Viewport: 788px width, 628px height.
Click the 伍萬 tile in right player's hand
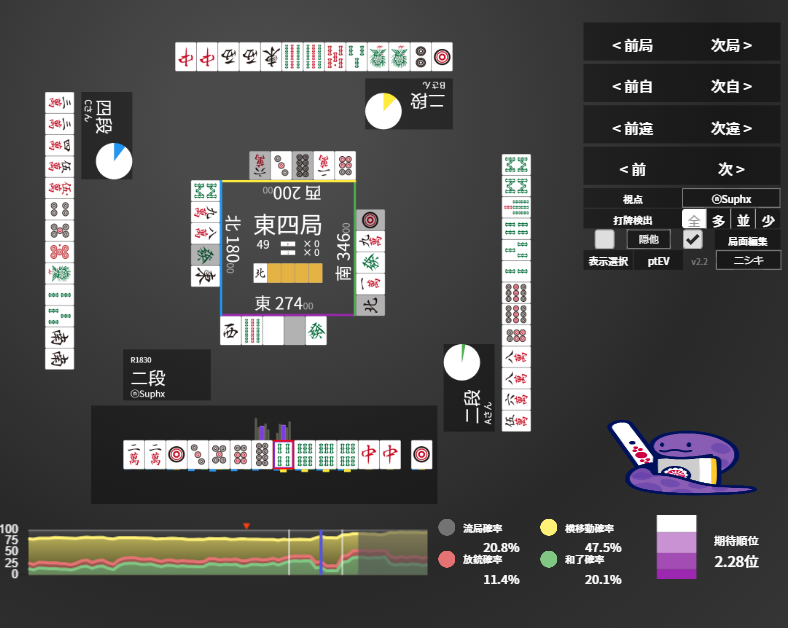(516, 421)
